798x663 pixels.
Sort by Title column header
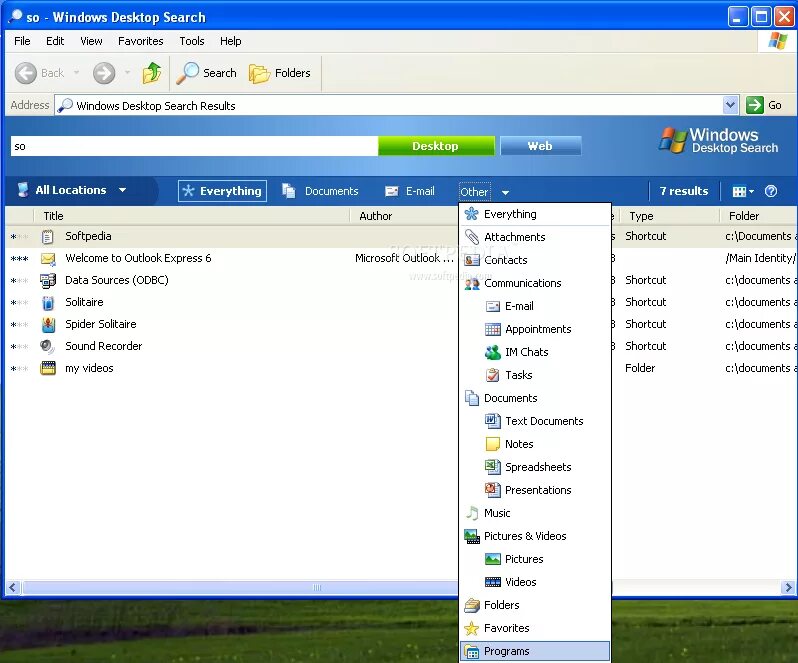tap(191, 216)
